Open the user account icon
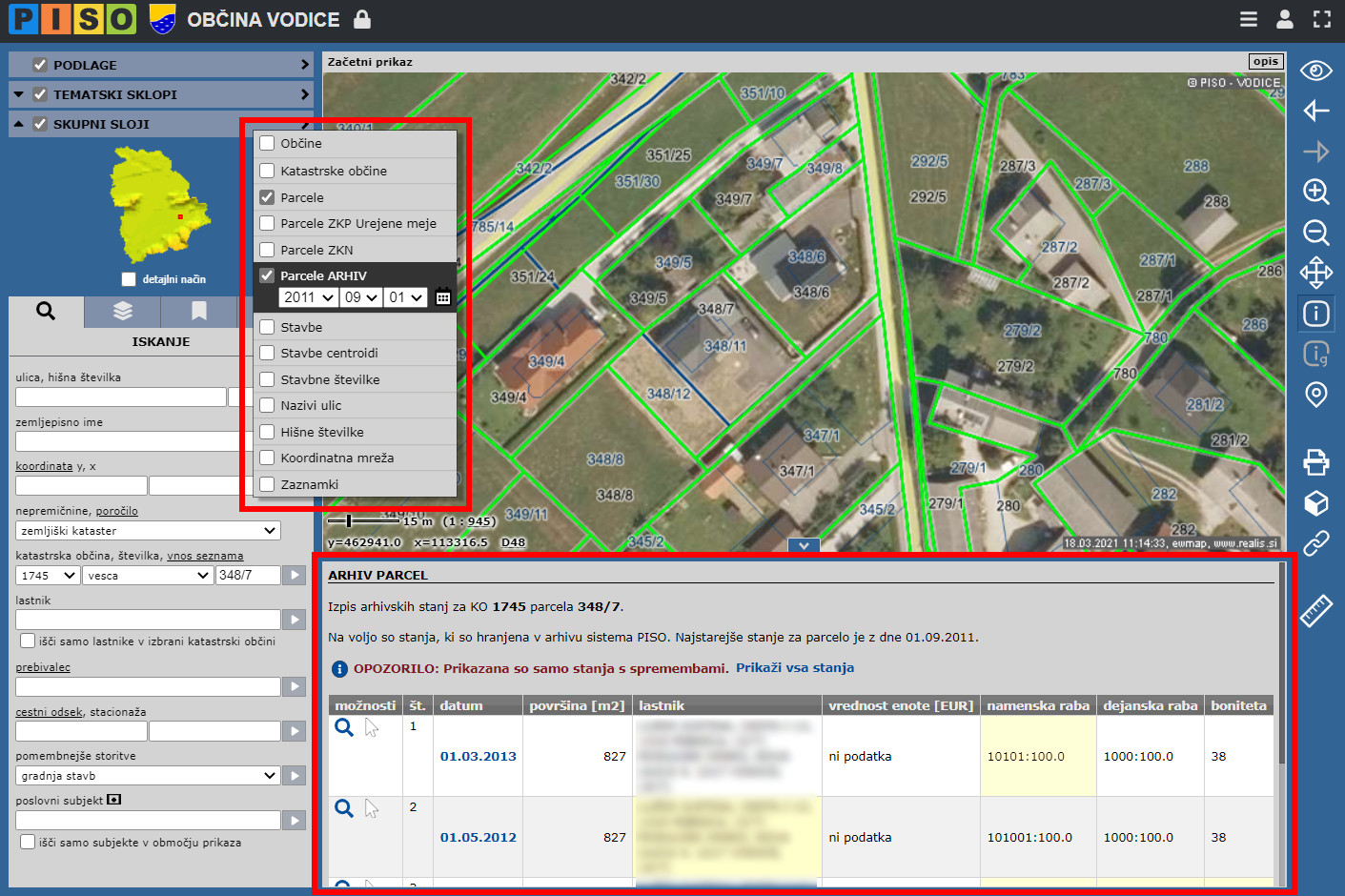1345x896 pixels. [x=1285, y=19]
